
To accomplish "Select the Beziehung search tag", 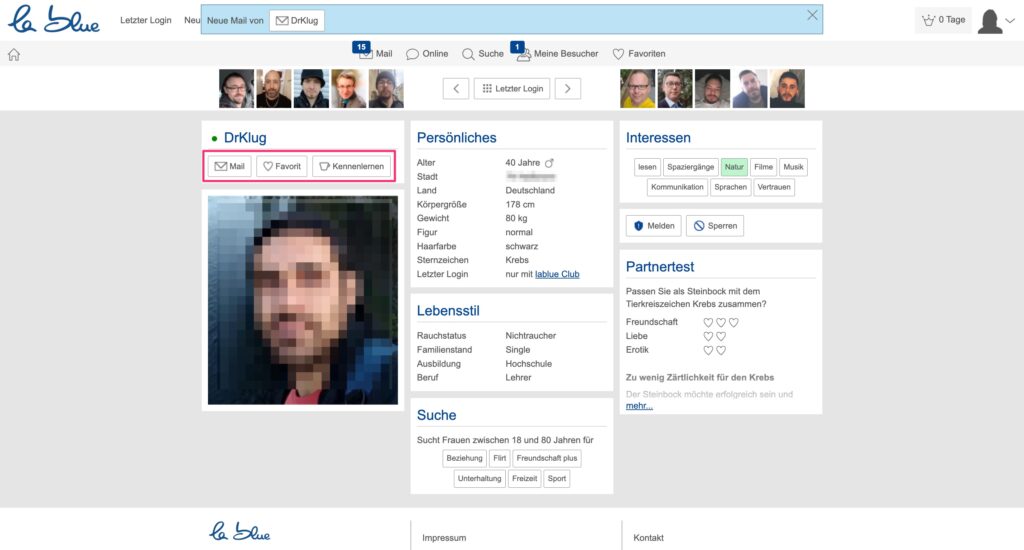I will [x=464, y=459].
